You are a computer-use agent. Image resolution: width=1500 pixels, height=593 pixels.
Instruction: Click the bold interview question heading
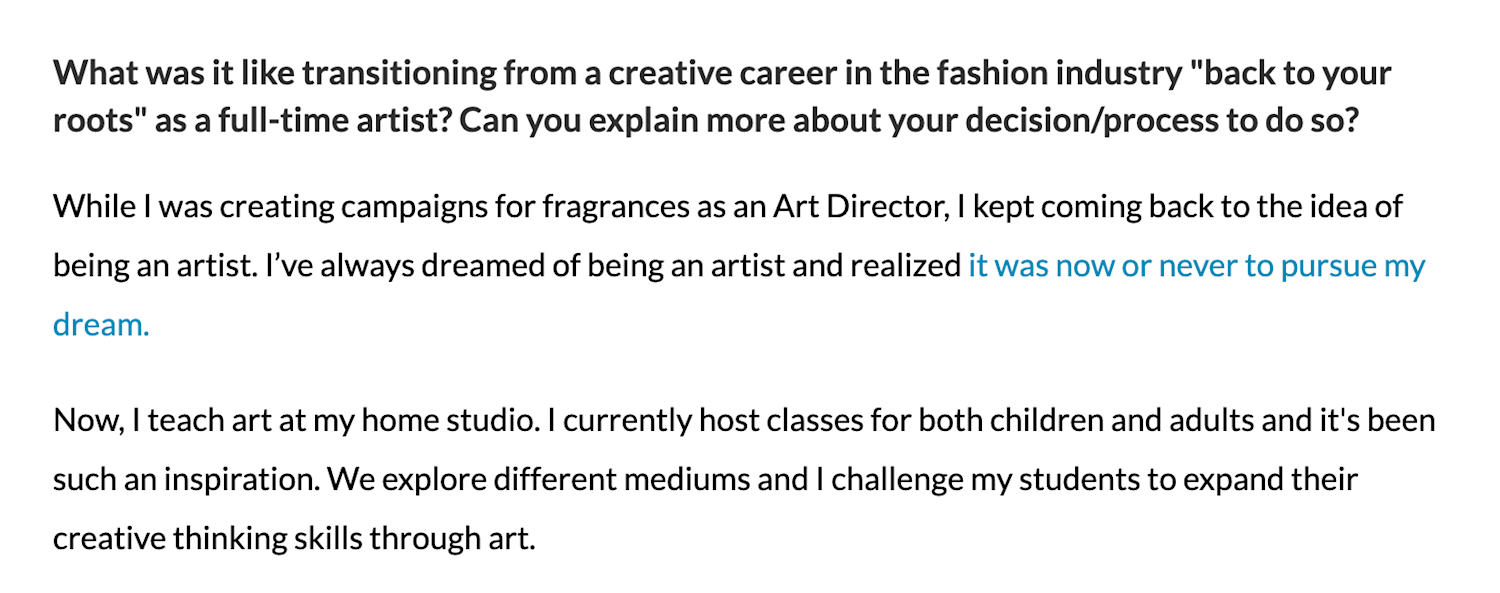pyautogui.click(x=722, y=98)
